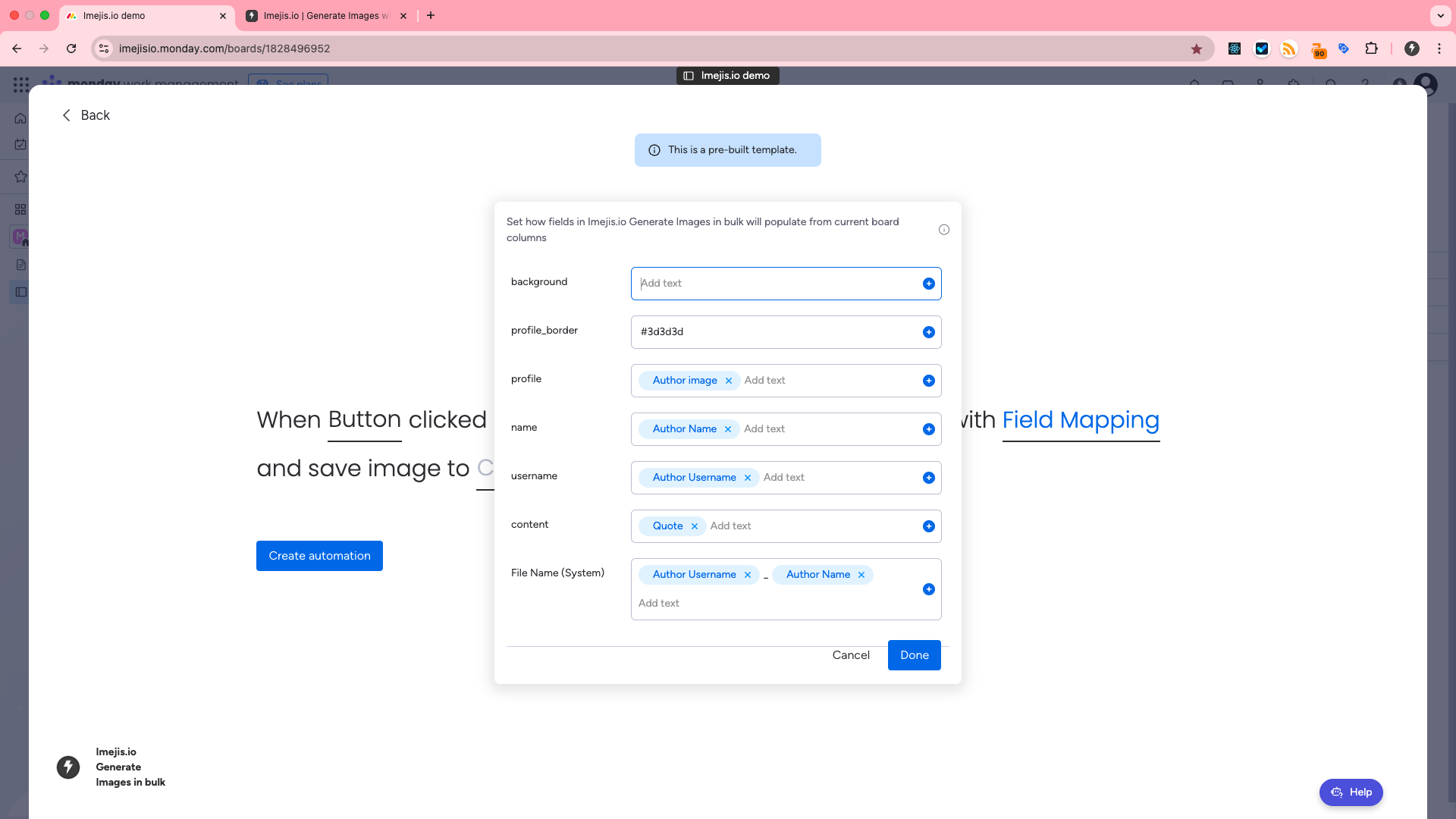This screenshot has height=819, width=1456.
Task: Add column via plus in profile field
Action: (928, 381)
